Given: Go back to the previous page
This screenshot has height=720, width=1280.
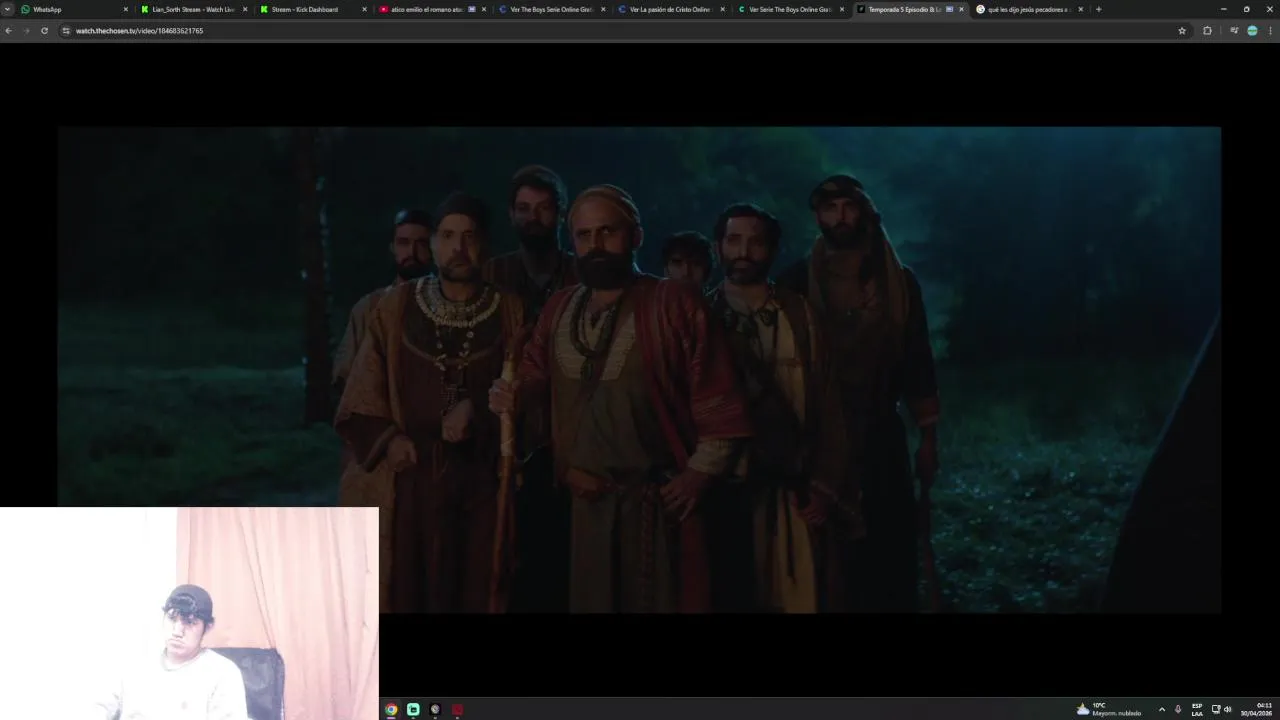Looking at the screenshot, I should point(9,31).
